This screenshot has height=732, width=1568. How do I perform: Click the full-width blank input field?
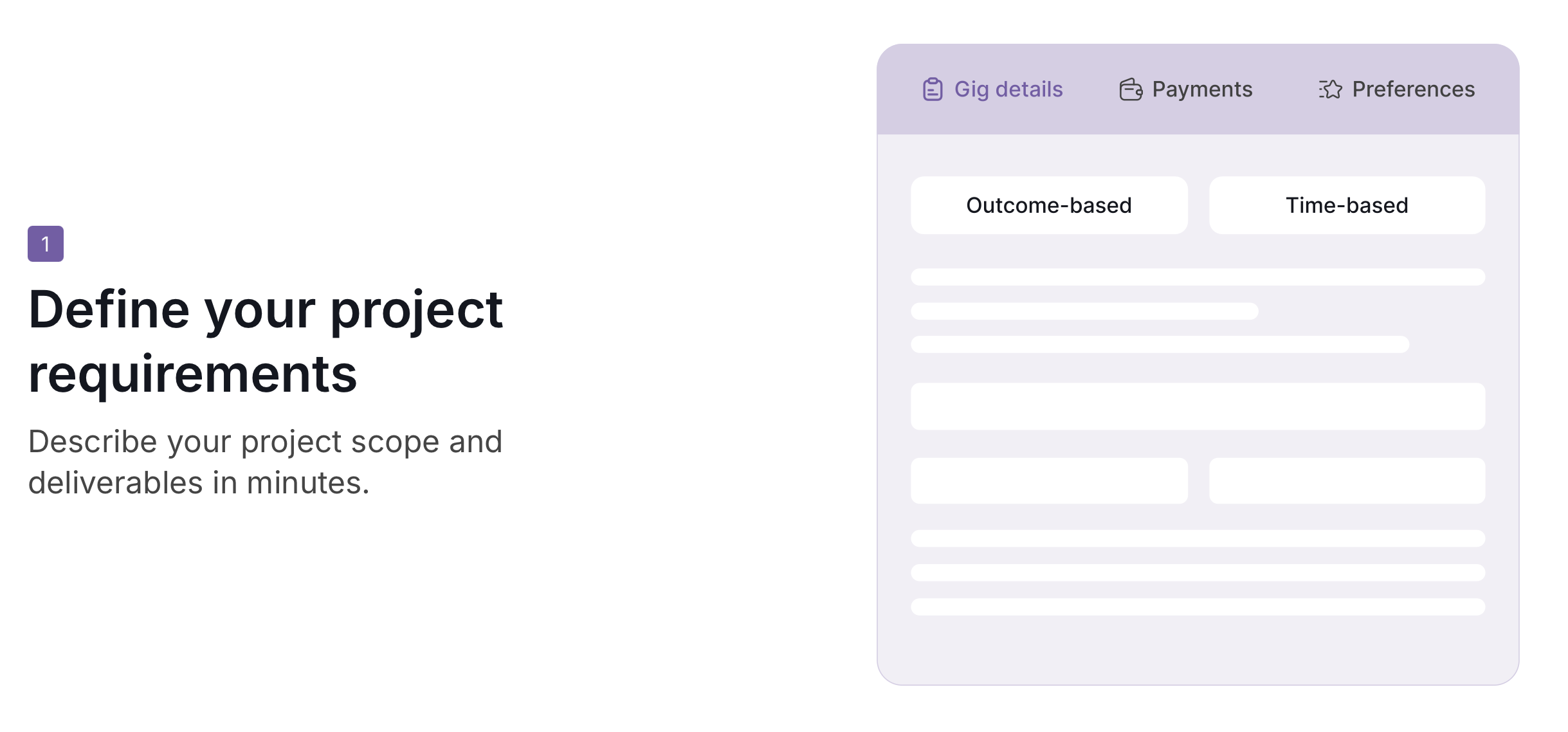(x=1198, y=407)
